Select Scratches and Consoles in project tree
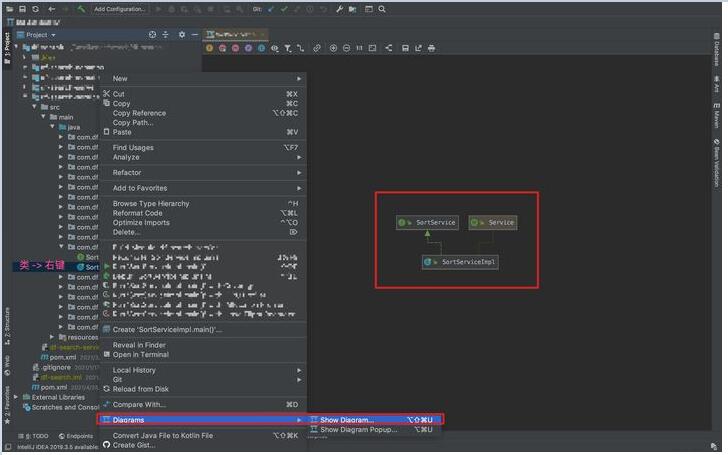Image resolution: width=728 pixels, height=455 pixels. [x=61, y=407]
